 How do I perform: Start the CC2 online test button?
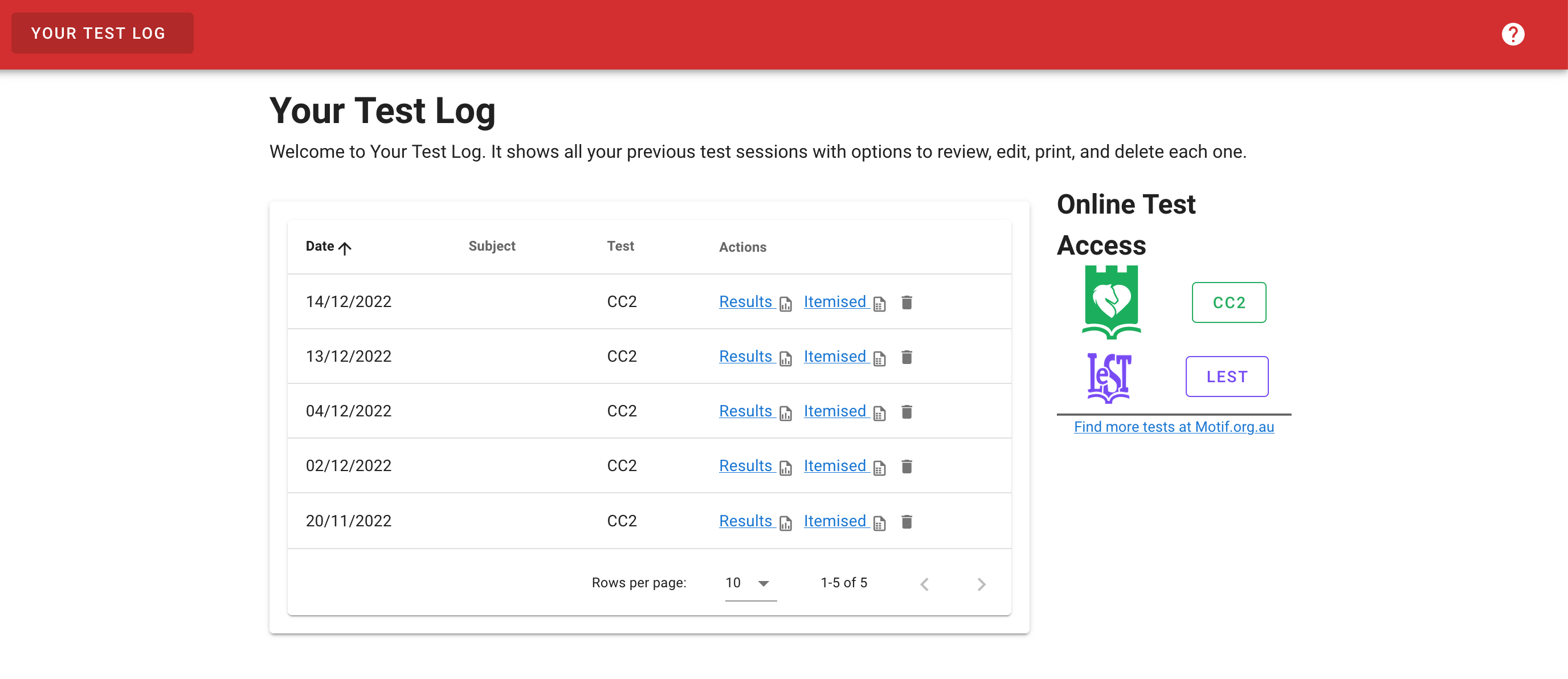coord(1228,302)
